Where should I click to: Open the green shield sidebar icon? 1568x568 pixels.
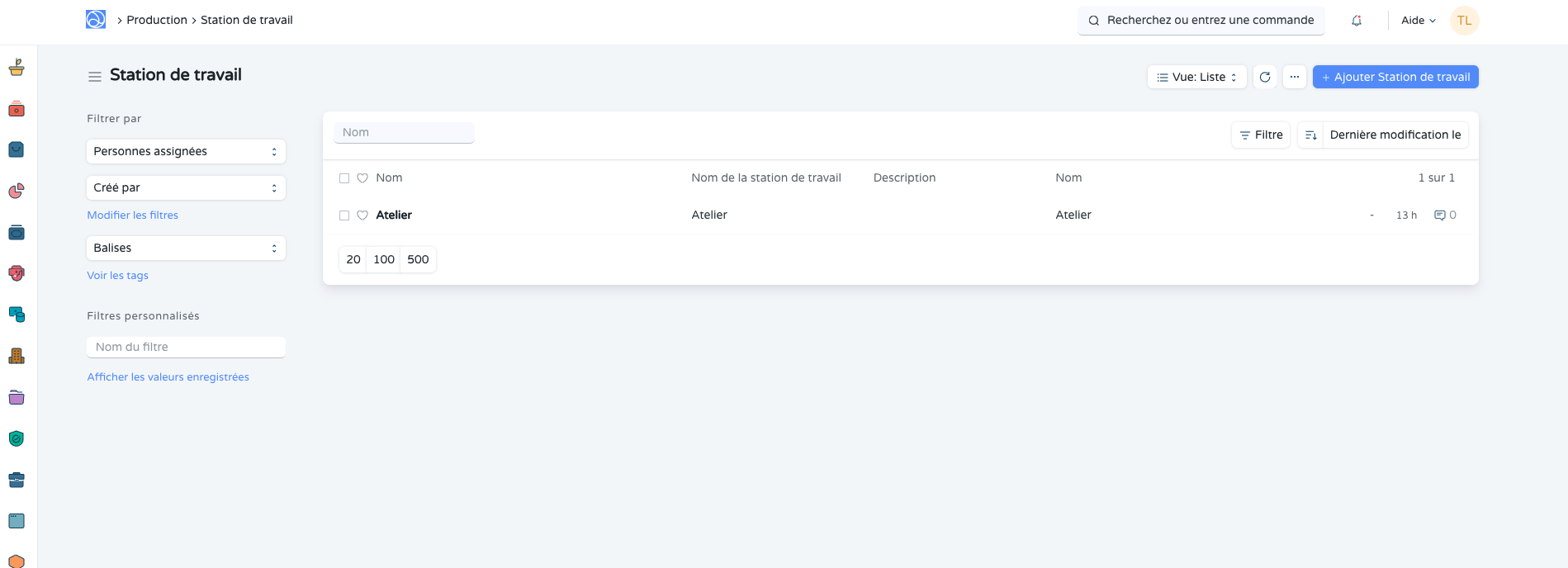tap(17, 438)
